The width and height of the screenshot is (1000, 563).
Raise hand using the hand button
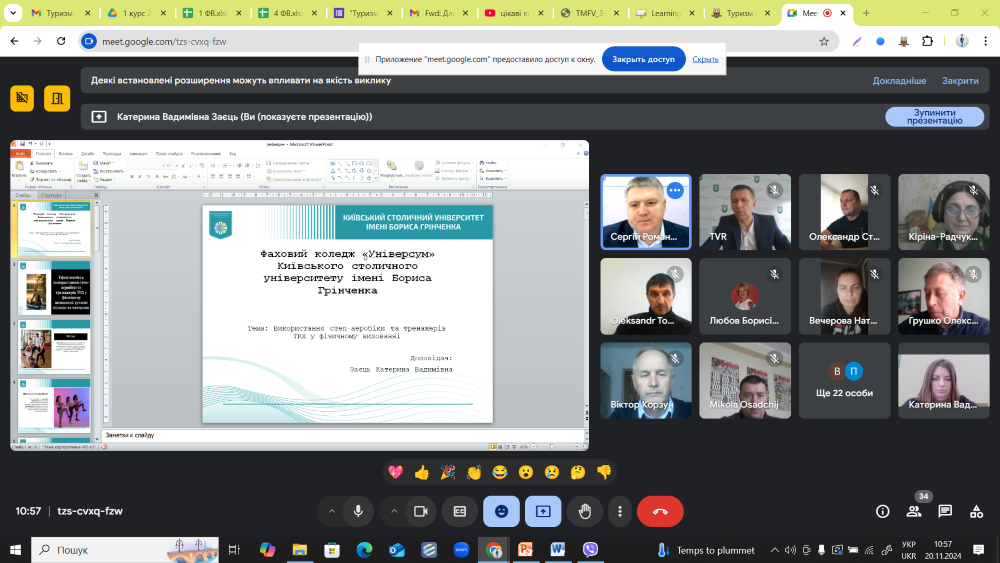(585, 511)
